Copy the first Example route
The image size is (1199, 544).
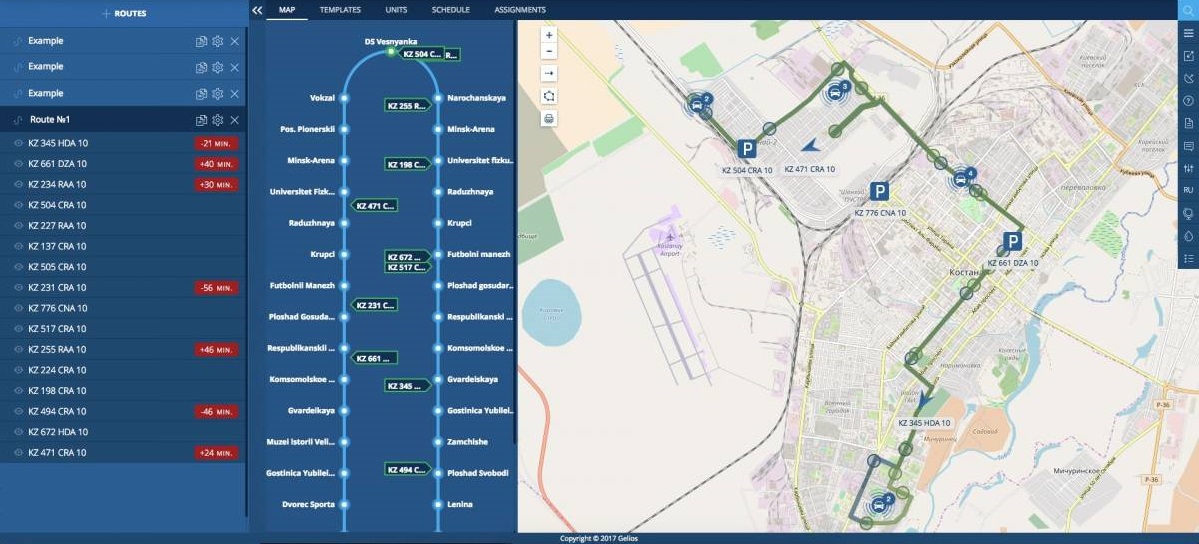tap(201, 41)
